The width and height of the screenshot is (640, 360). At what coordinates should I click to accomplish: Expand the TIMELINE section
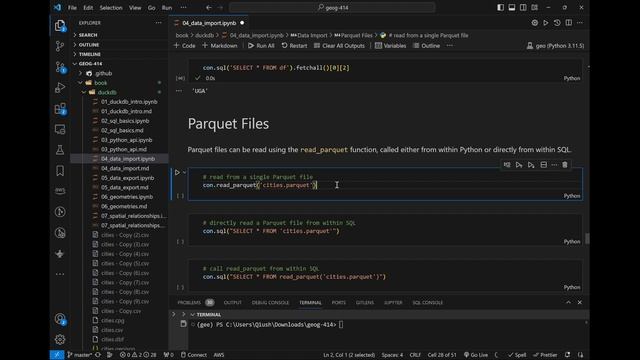click(x=89, y=54)
